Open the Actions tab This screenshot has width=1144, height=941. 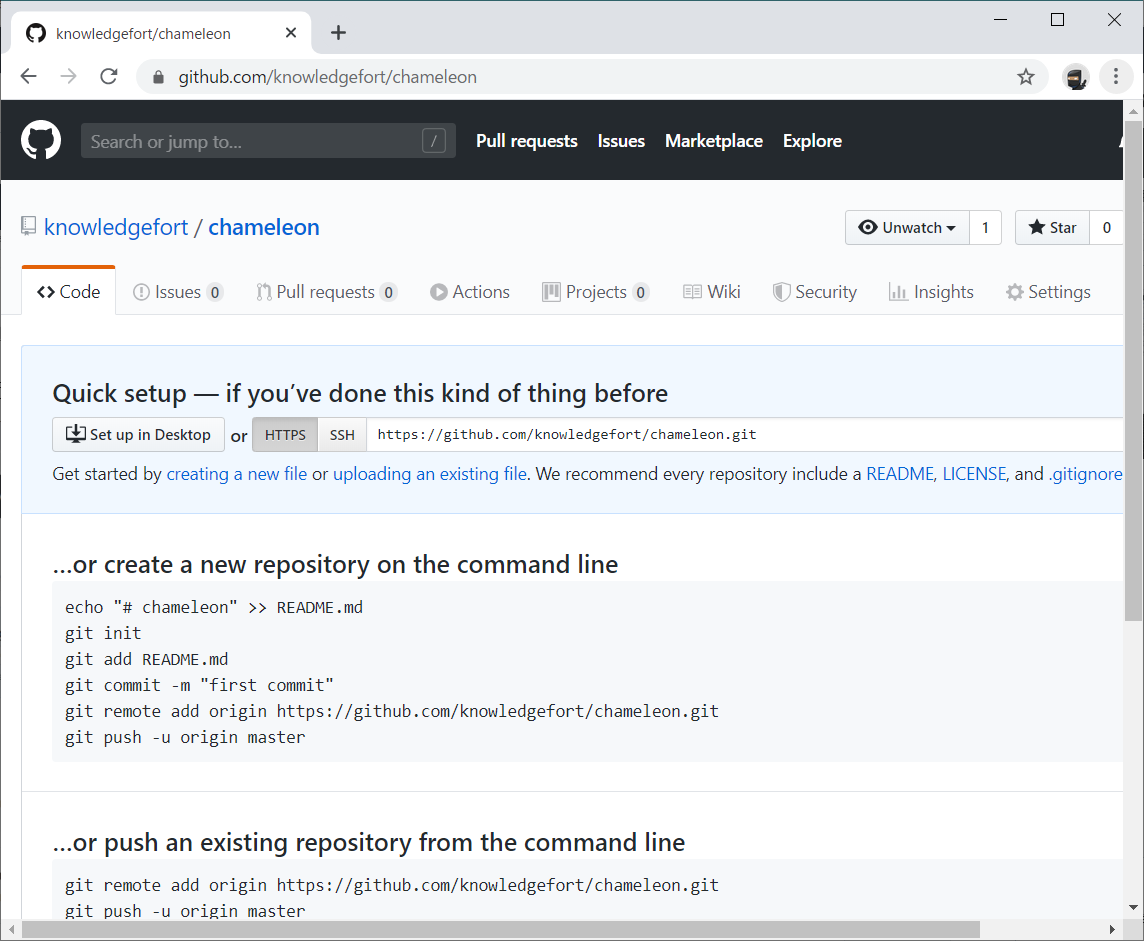pyautogui.click(x=470, y=292)
